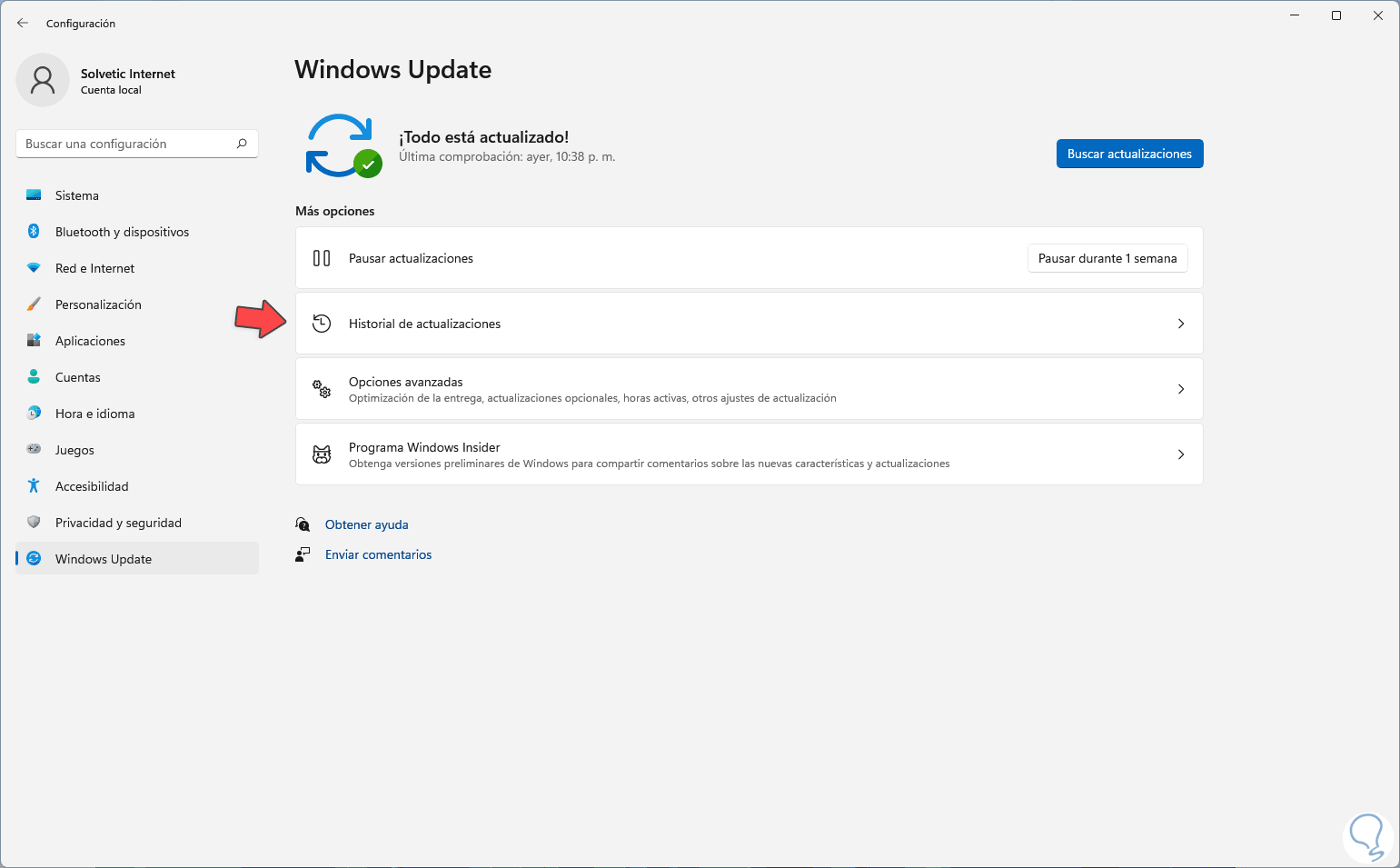
Task: Select Personalización in the sidebar
Action: [x=137, y=304]
